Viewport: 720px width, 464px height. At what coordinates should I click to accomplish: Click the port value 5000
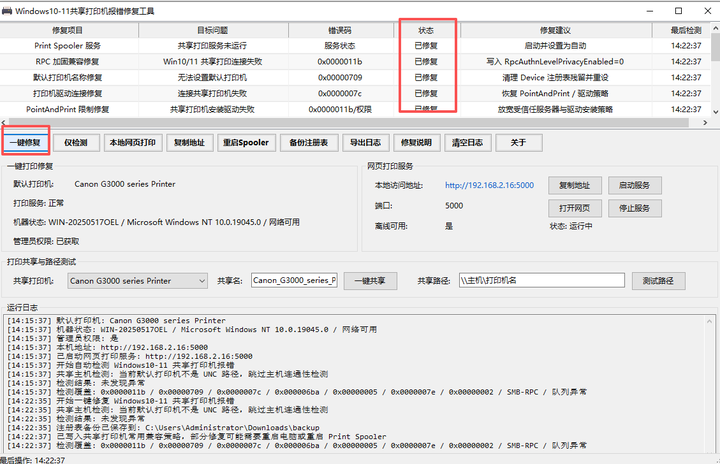[454, 206]
